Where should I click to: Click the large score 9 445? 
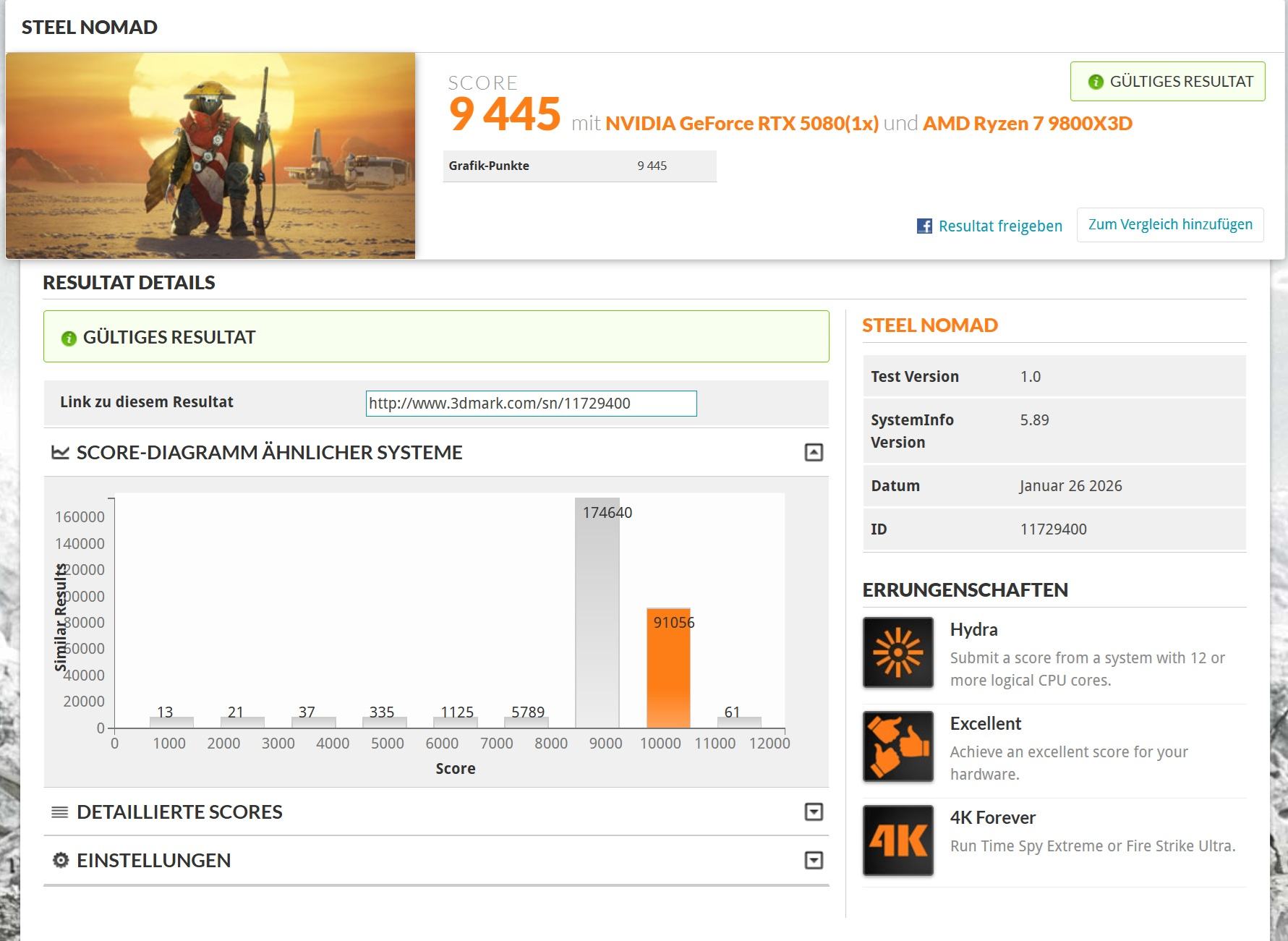pyautogui.click(x=504, y=114)
